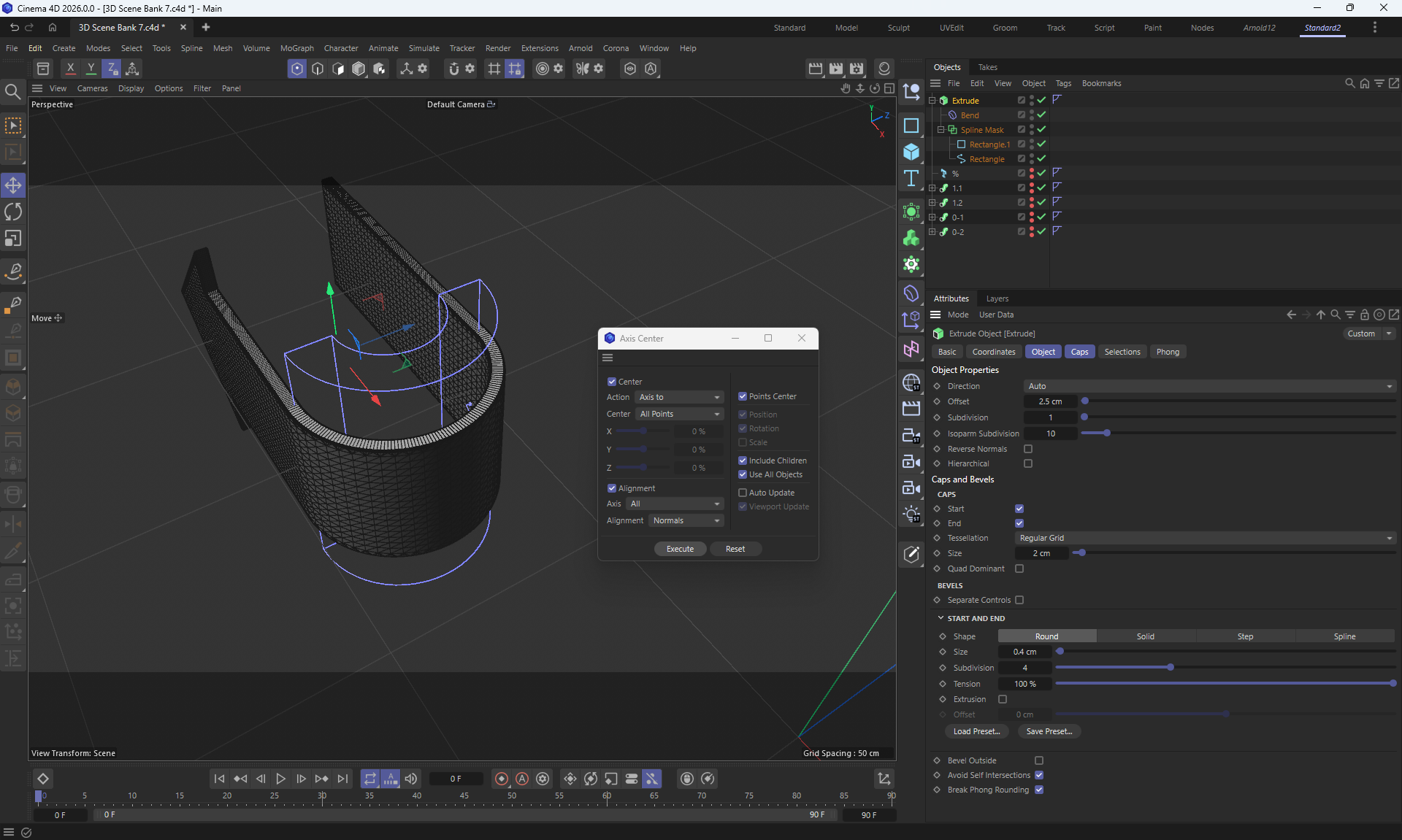Viewport: 1402px width, 840px height.
Task: Select the Rotate tool in left toolbar
Action: (13, 212)
